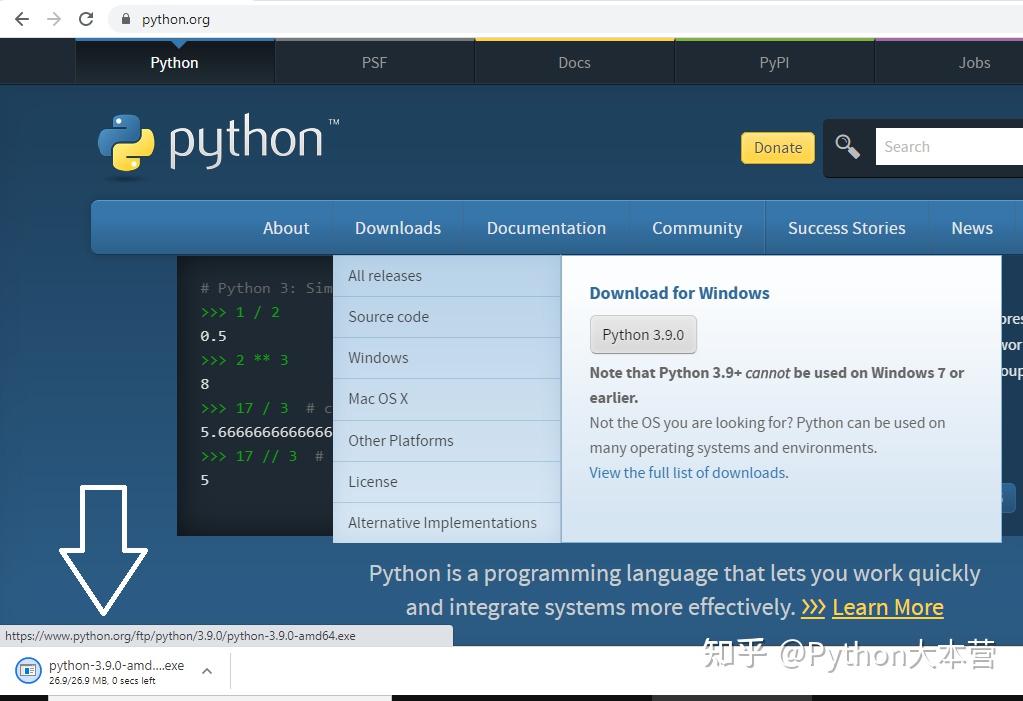Switch to the PSF tab
This screenshot has width=1023, height=701.
click(374, 62)
